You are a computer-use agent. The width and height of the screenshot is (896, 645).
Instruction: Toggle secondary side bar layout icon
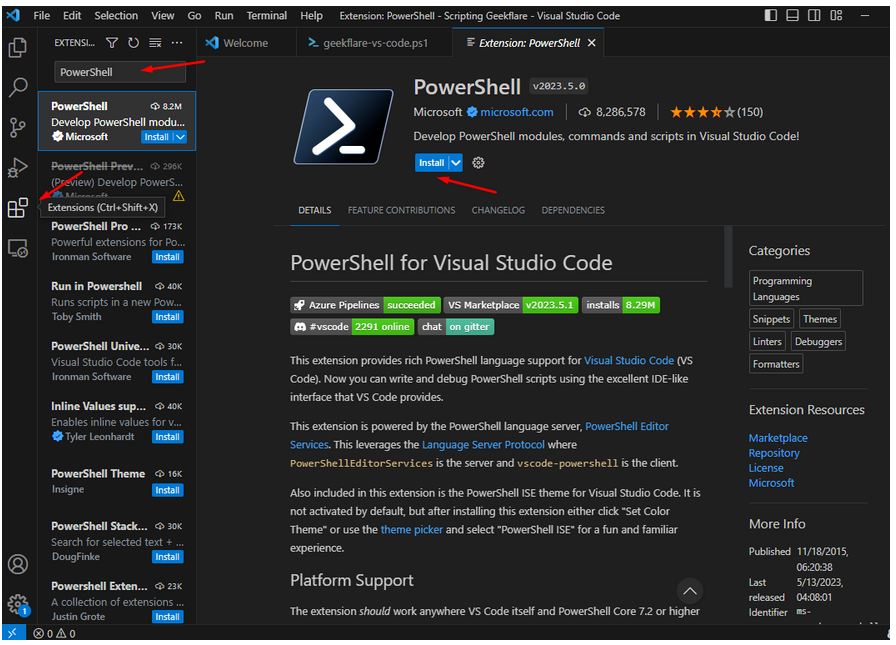[x=814, y=15]
